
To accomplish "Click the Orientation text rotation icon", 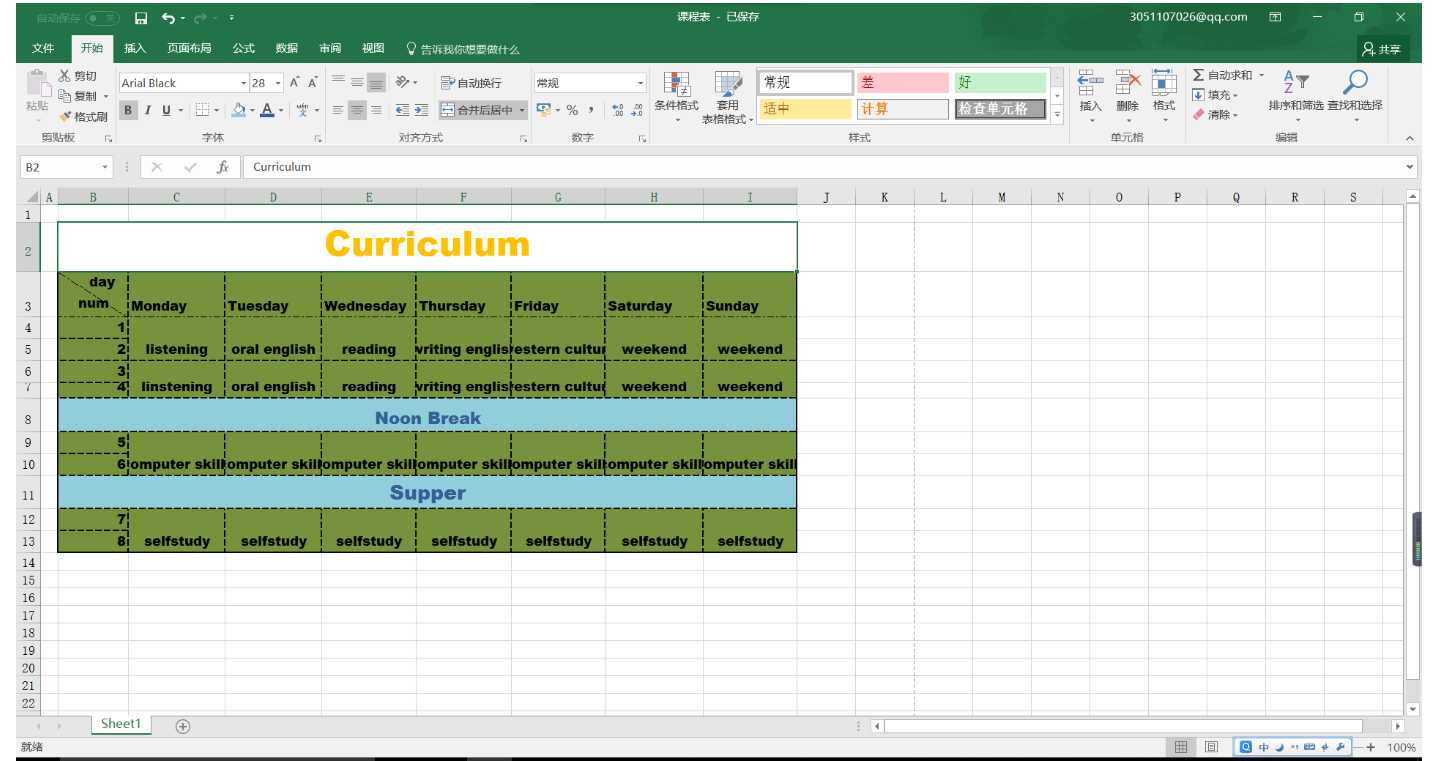I will (x=402, y=82).
